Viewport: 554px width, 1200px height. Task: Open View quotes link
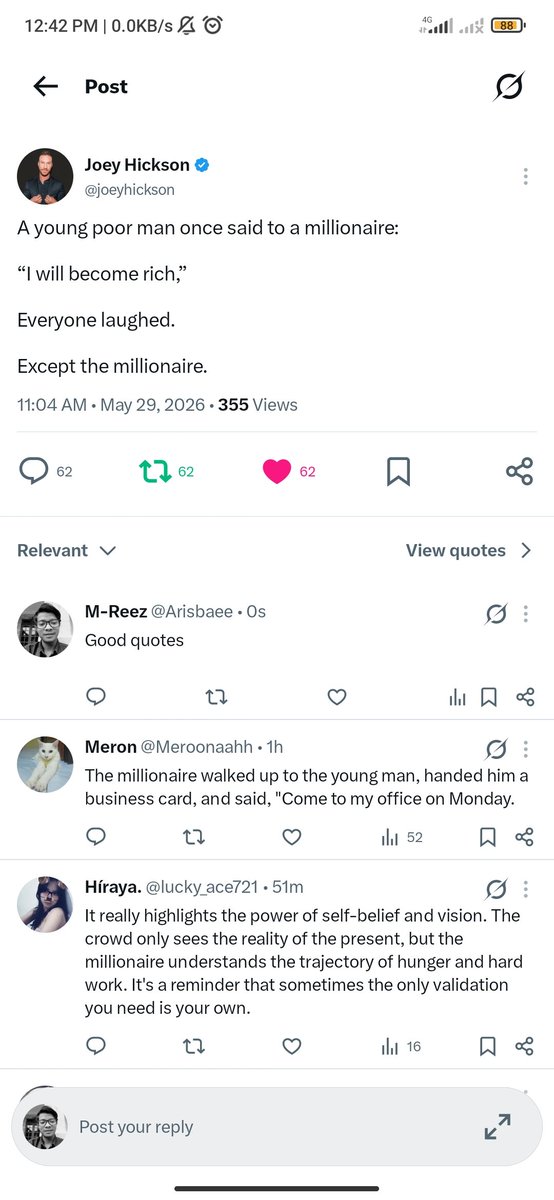(x=468, y=550)
